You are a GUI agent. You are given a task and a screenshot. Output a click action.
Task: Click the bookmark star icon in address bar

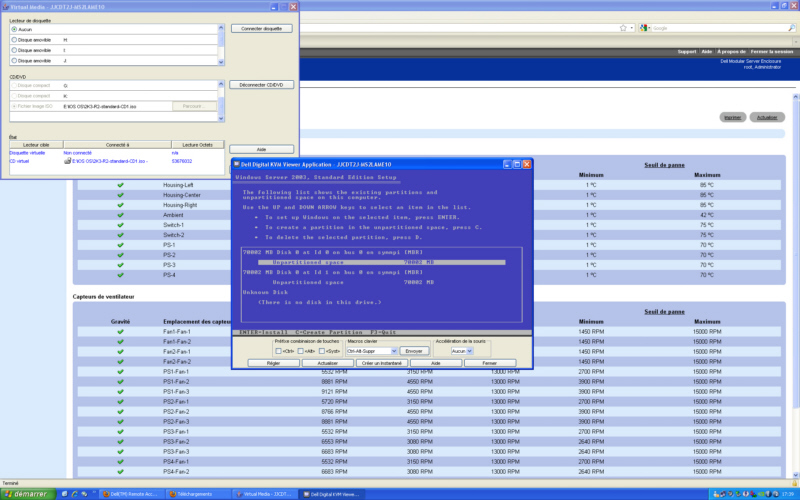(623, 28)
